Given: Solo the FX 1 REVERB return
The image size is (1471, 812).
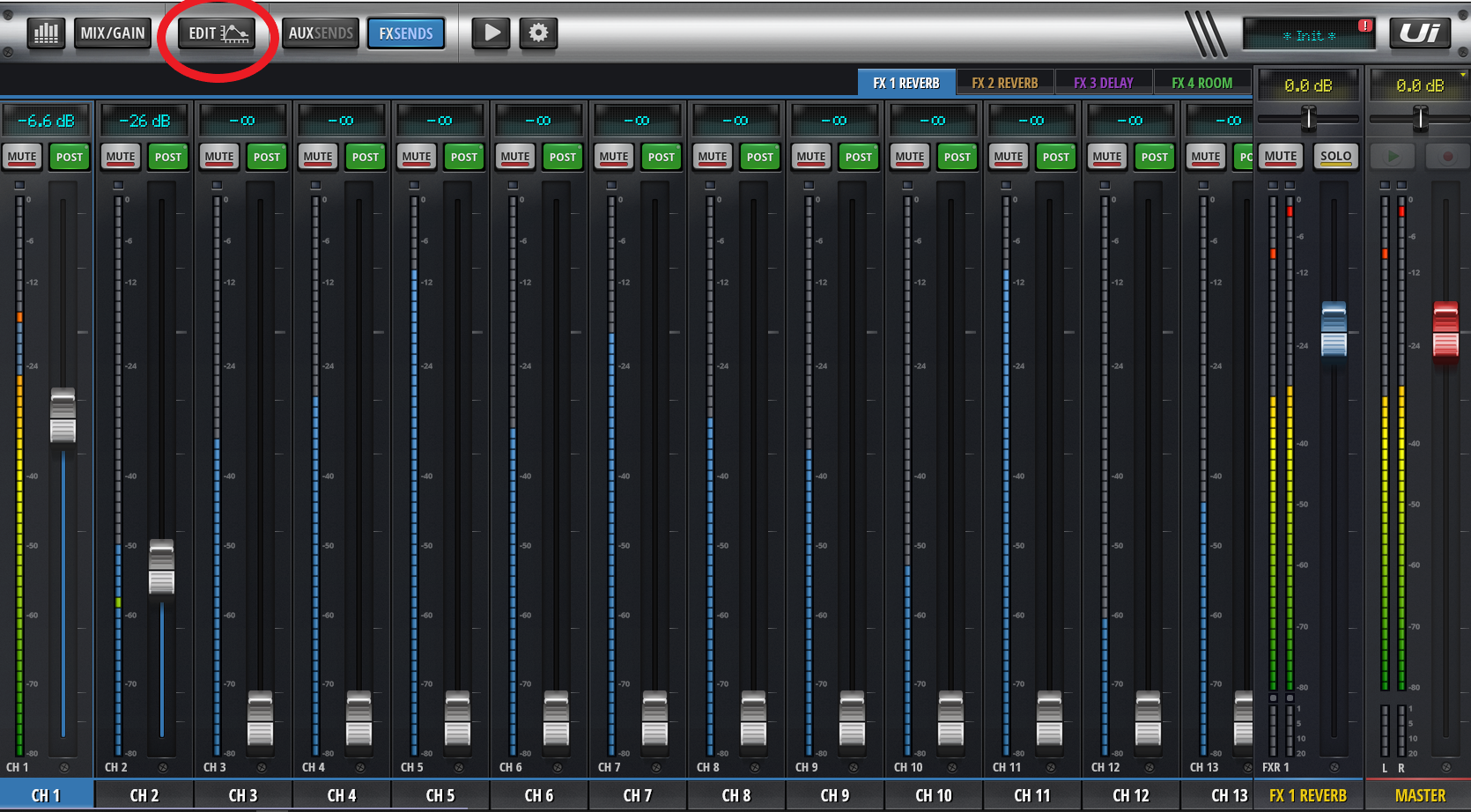Looking at the screenshot, I should coord(1335,157).
